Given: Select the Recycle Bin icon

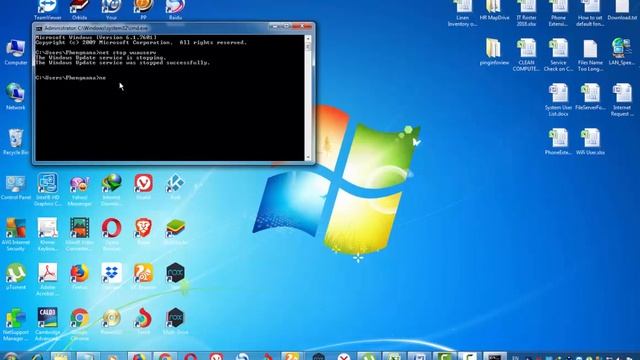Looking at the screenshot, I should (16, 141).
